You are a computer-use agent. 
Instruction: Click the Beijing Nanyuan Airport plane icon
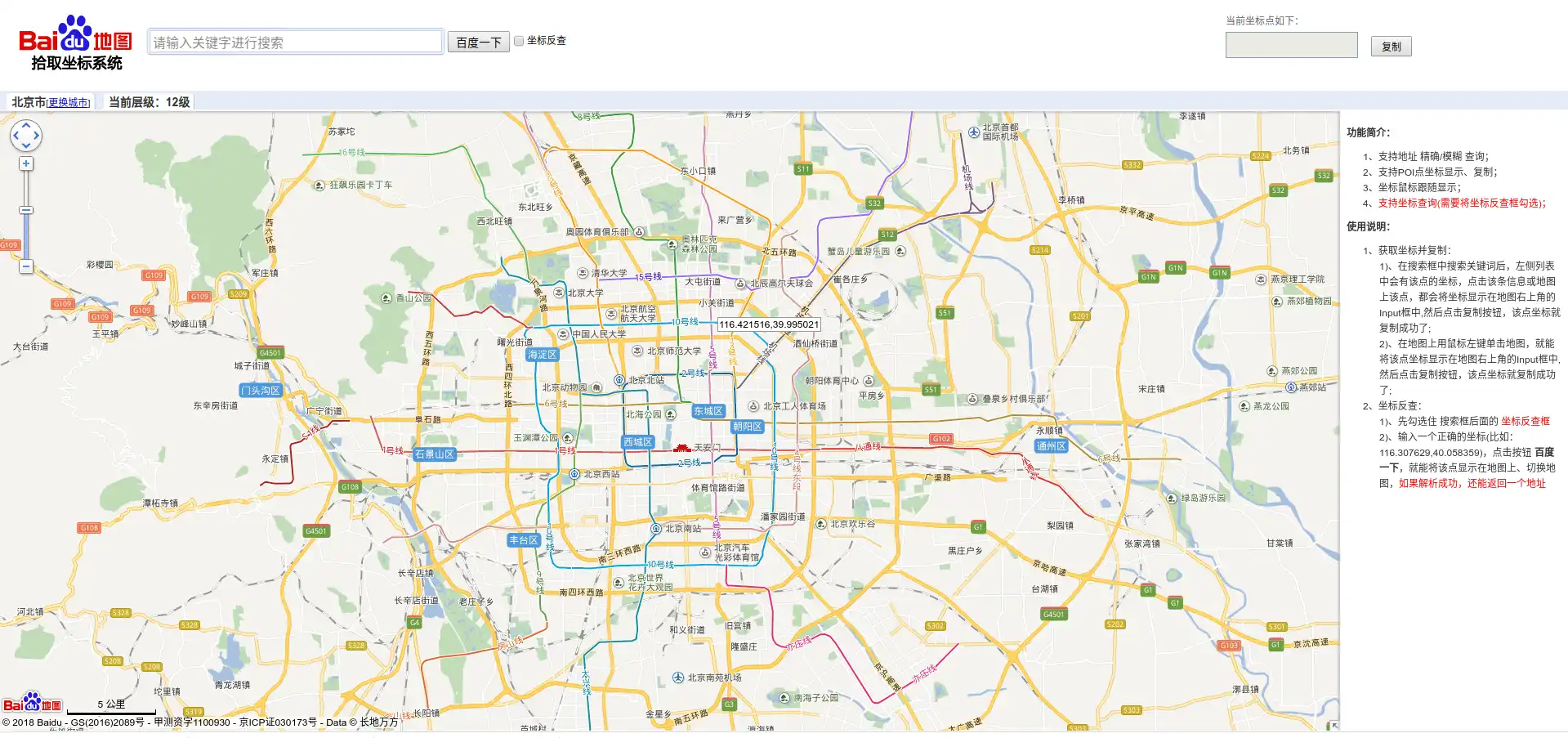[x=678, y=678]
